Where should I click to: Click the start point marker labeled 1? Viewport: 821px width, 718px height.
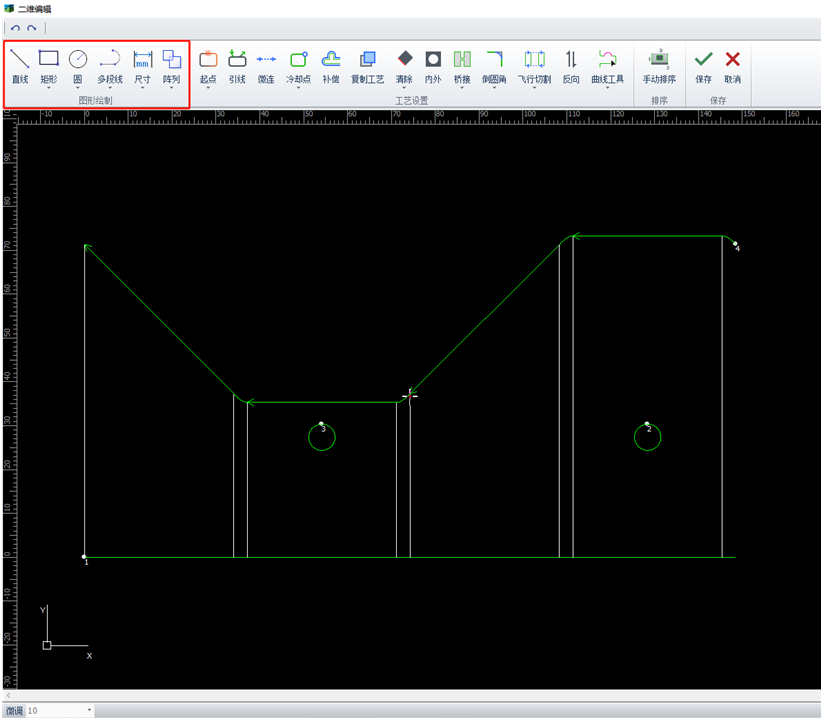(x=84, y=557)
